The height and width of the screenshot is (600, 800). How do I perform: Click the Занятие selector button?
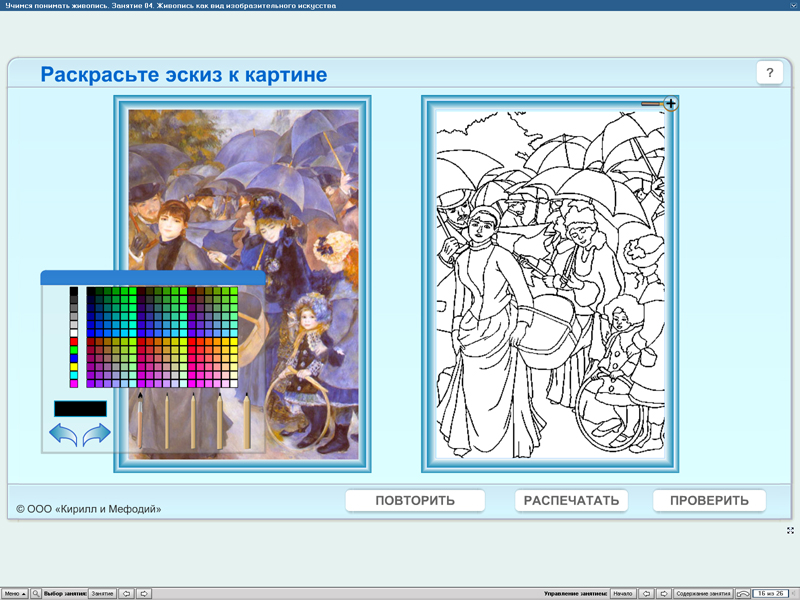coord(102,593)
